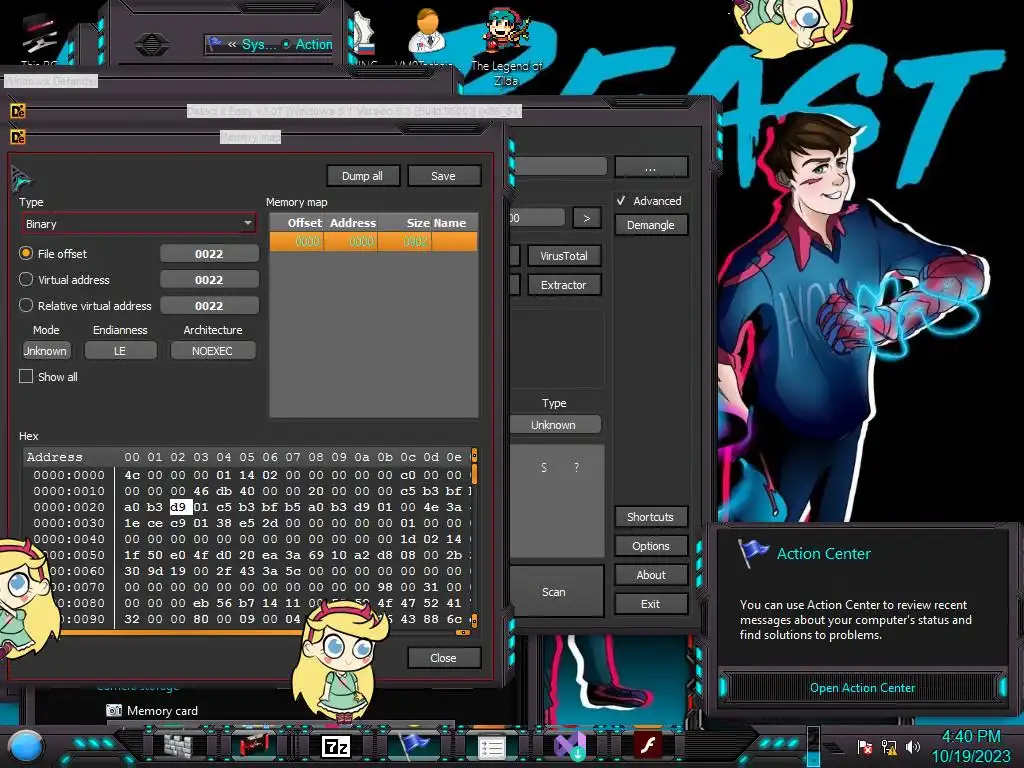This screenshot has height=768, width=1024.
Task: Open the Options button
Action: point(650,546)
